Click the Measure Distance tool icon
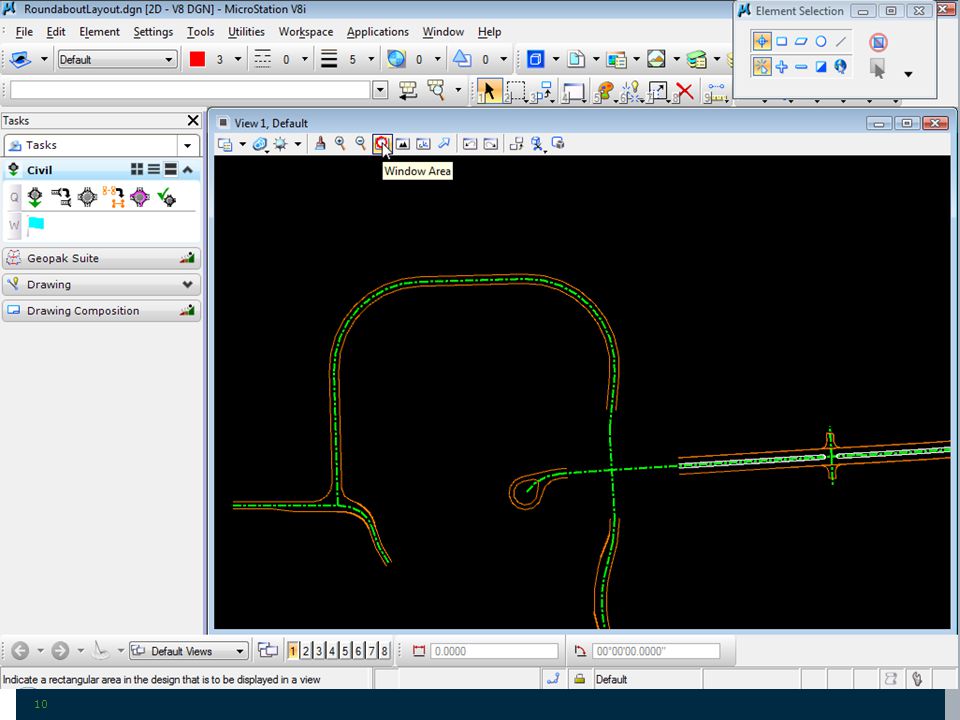The width and height of the screenshot is (960, 720). click(716, 91)
